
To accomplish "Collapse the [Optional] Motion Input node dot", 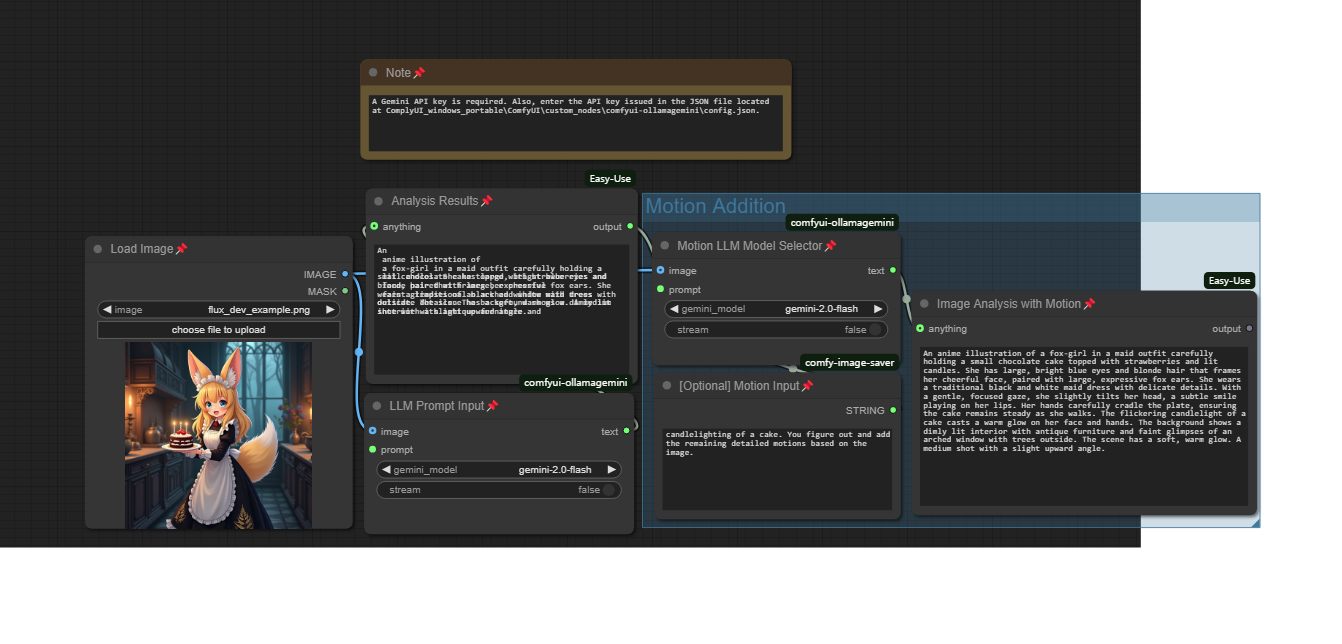I will pos(665,386).
